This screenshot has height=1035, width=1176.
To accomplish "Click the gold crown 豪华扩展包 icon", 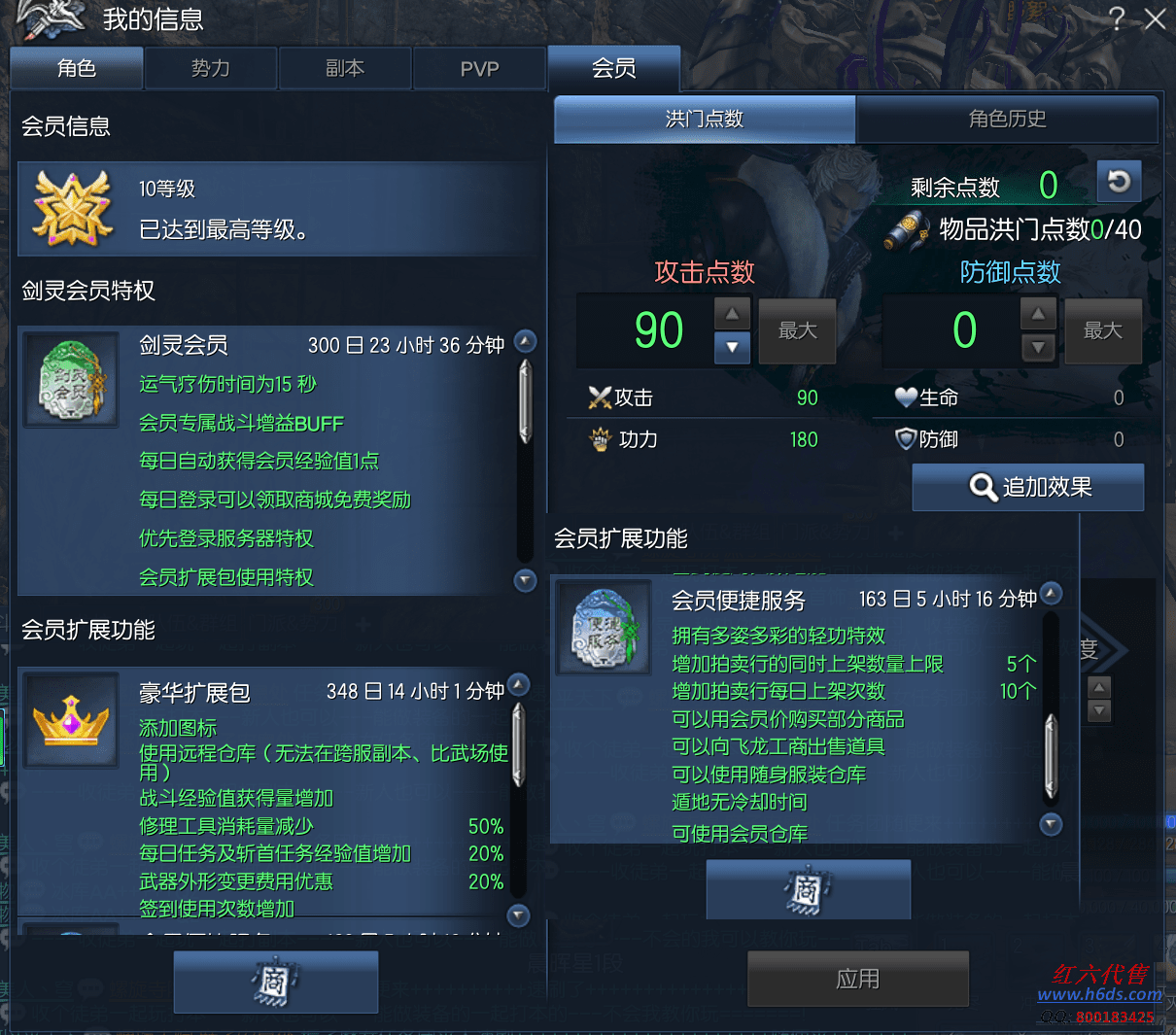I will coord(72,720).
